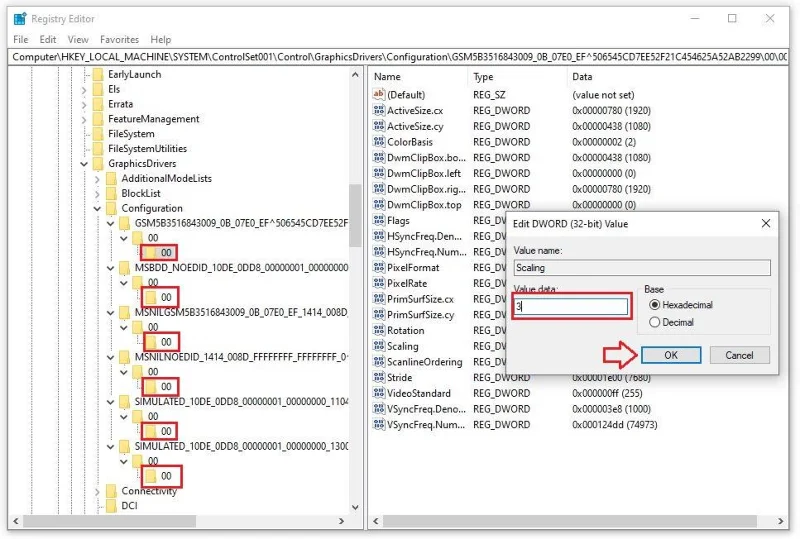
Task: Confirm the DWORD edit with OK
Action: coord(671,355)
